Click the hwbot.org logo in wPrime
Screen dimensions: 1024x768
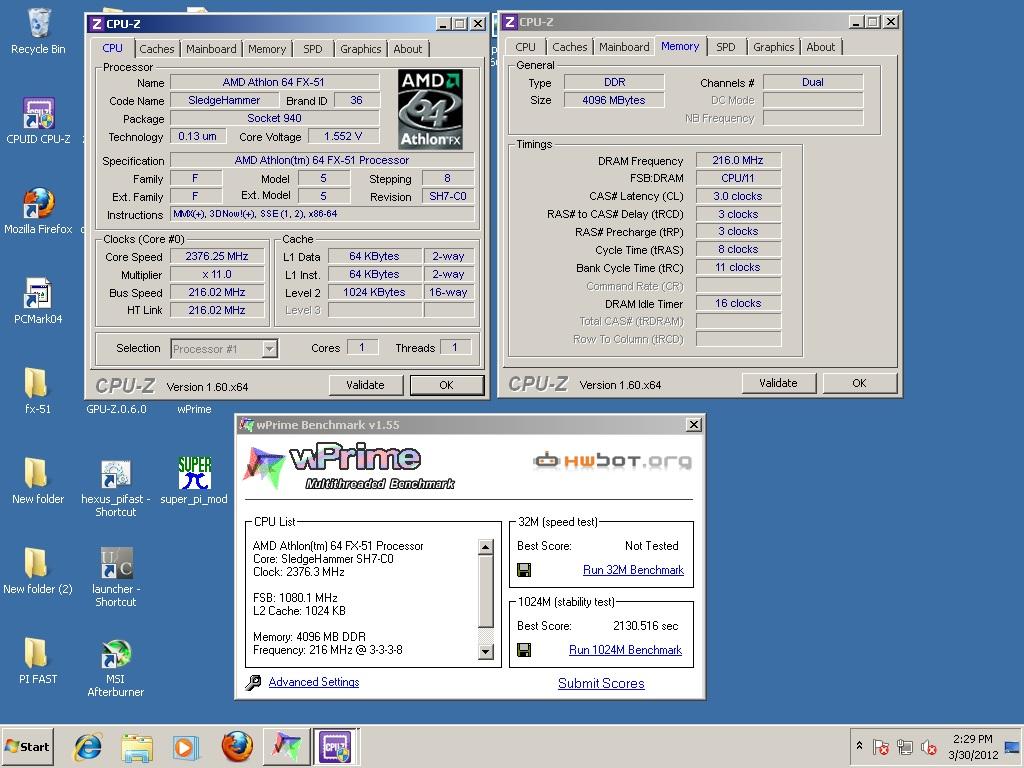point(612,461)
